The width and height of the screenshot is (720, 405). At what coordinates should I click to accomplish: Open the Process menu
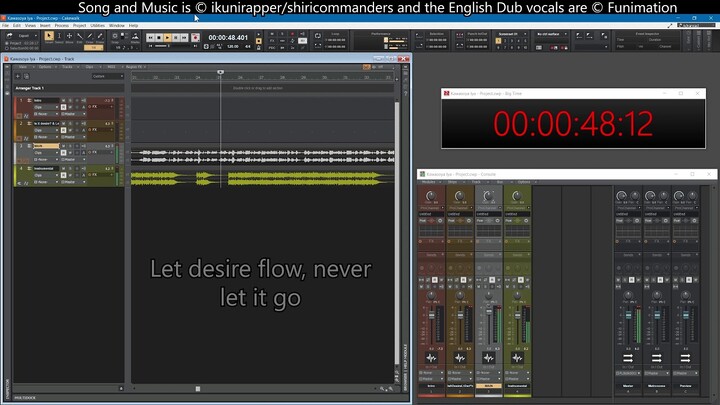tap(61, 25)
